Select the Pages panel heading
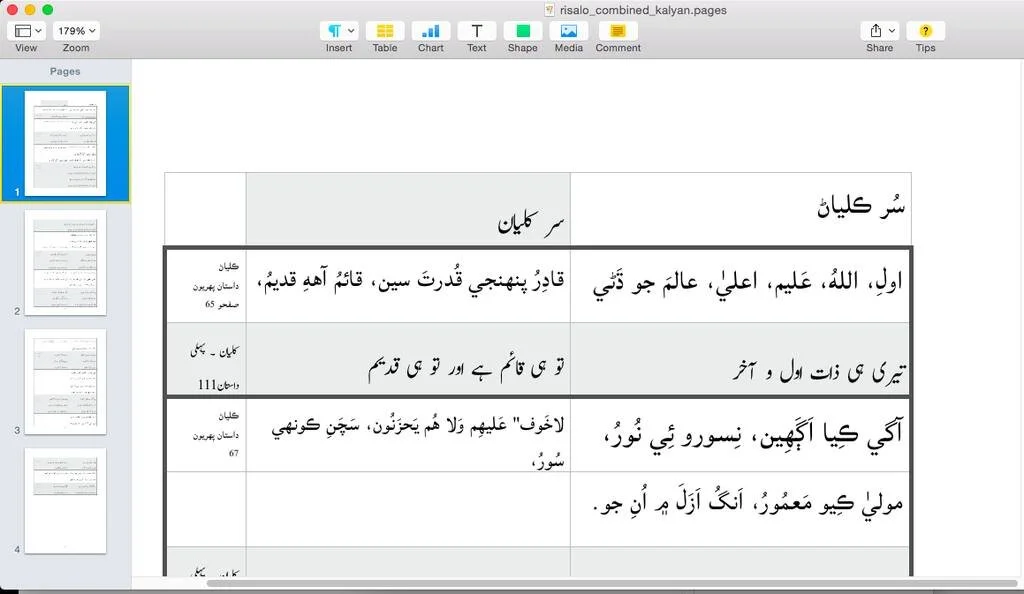 [x=64, y=71]
